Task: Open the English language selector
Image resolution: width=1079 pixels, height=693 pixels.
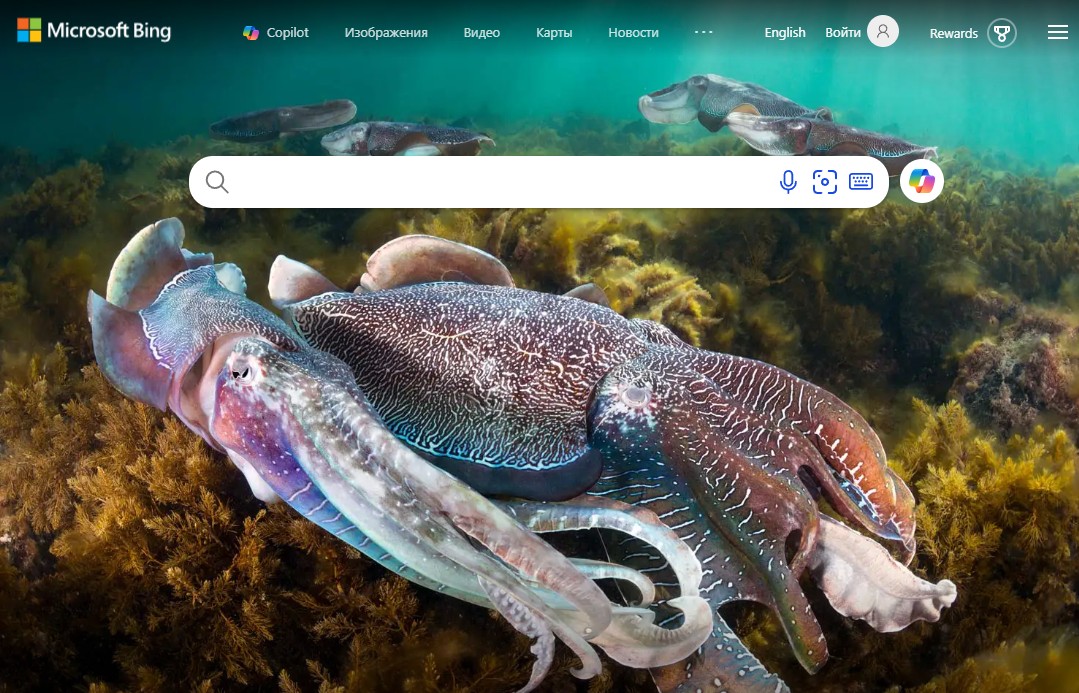Action: point(784,31)
